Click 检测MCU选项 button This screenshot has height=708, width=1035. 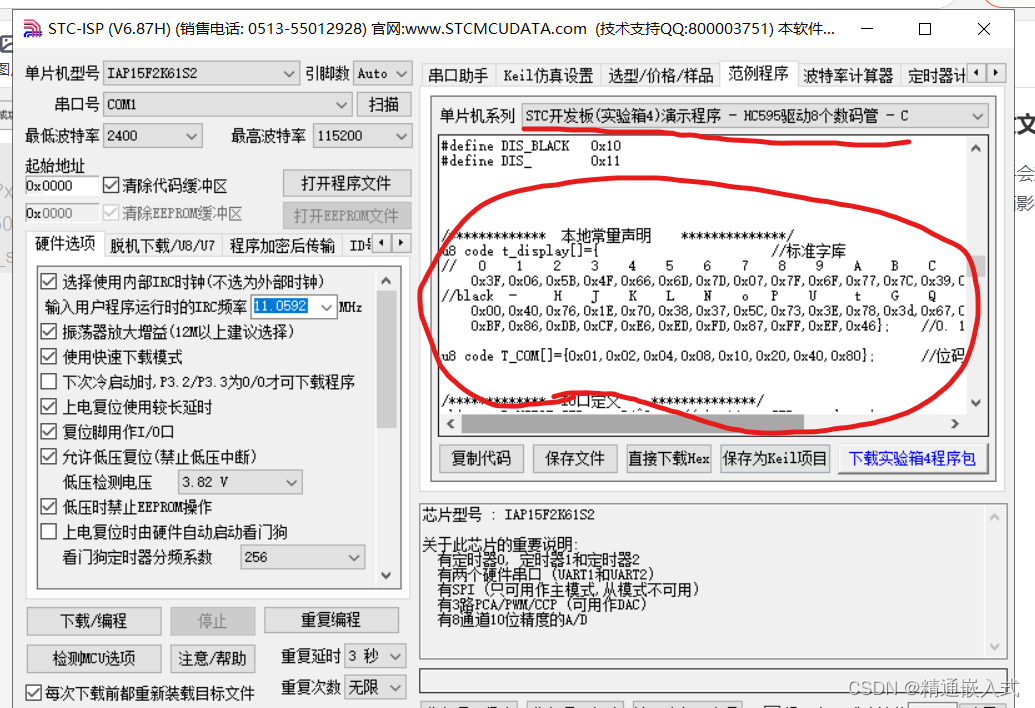coord(94,659)
